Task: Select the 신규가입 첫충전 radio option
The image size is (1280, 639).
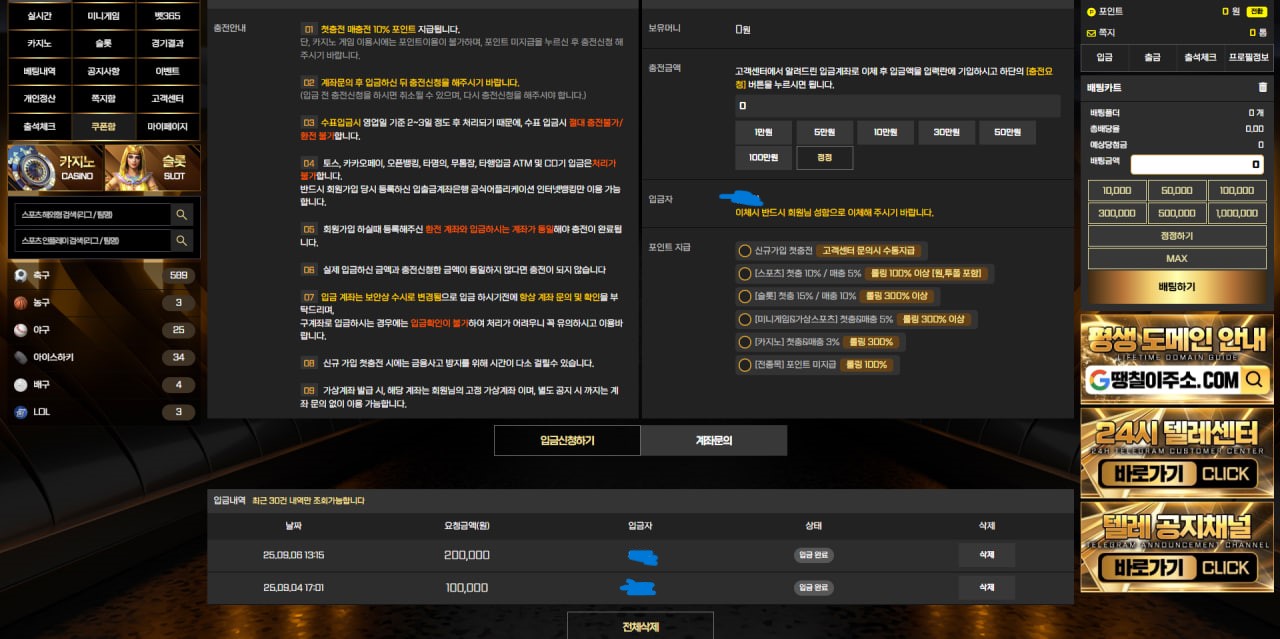Action: (x=744, y=250)
